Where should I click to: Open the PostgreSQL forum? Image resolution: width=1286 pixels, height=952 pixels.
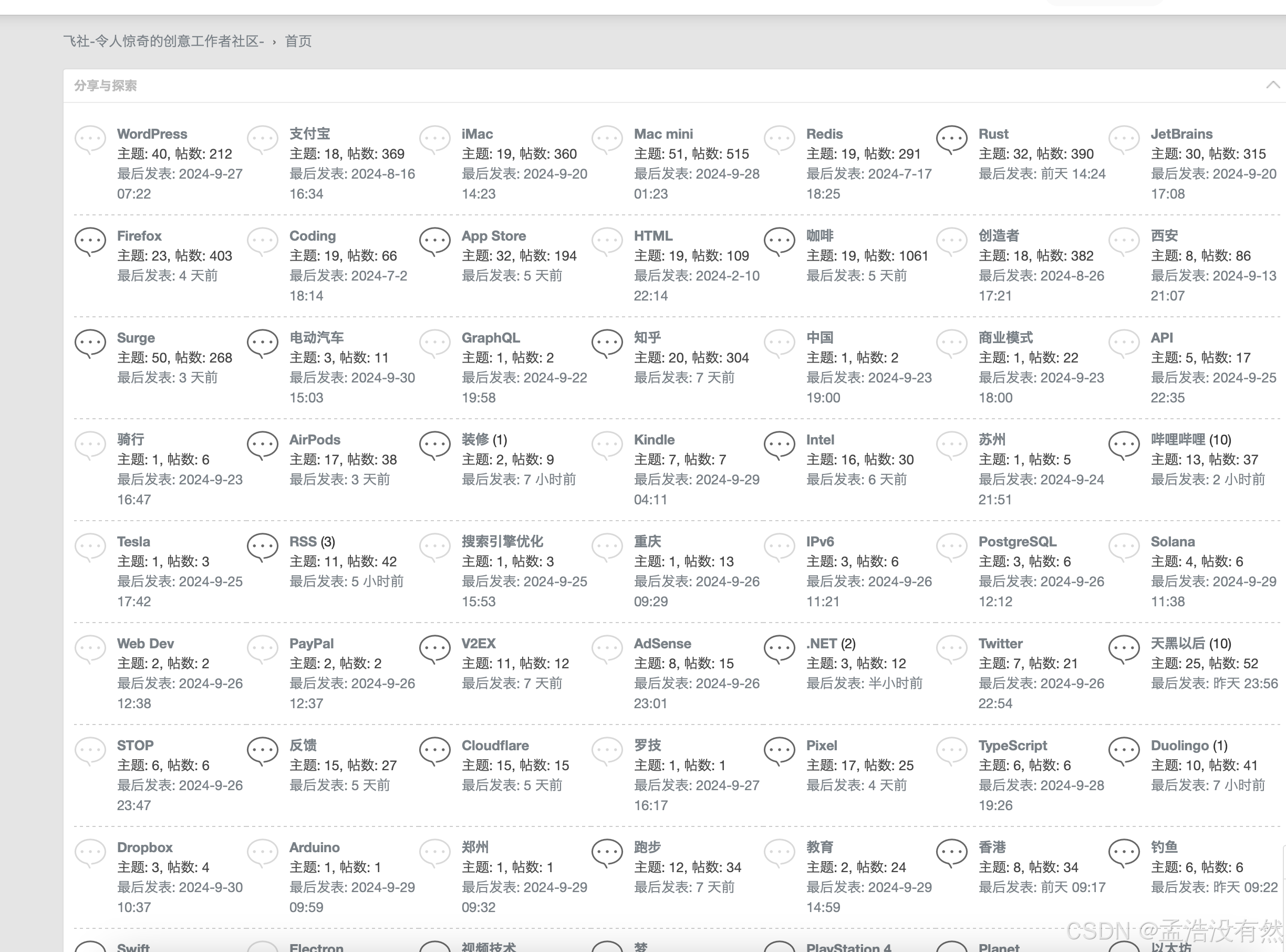(1017, 542)
